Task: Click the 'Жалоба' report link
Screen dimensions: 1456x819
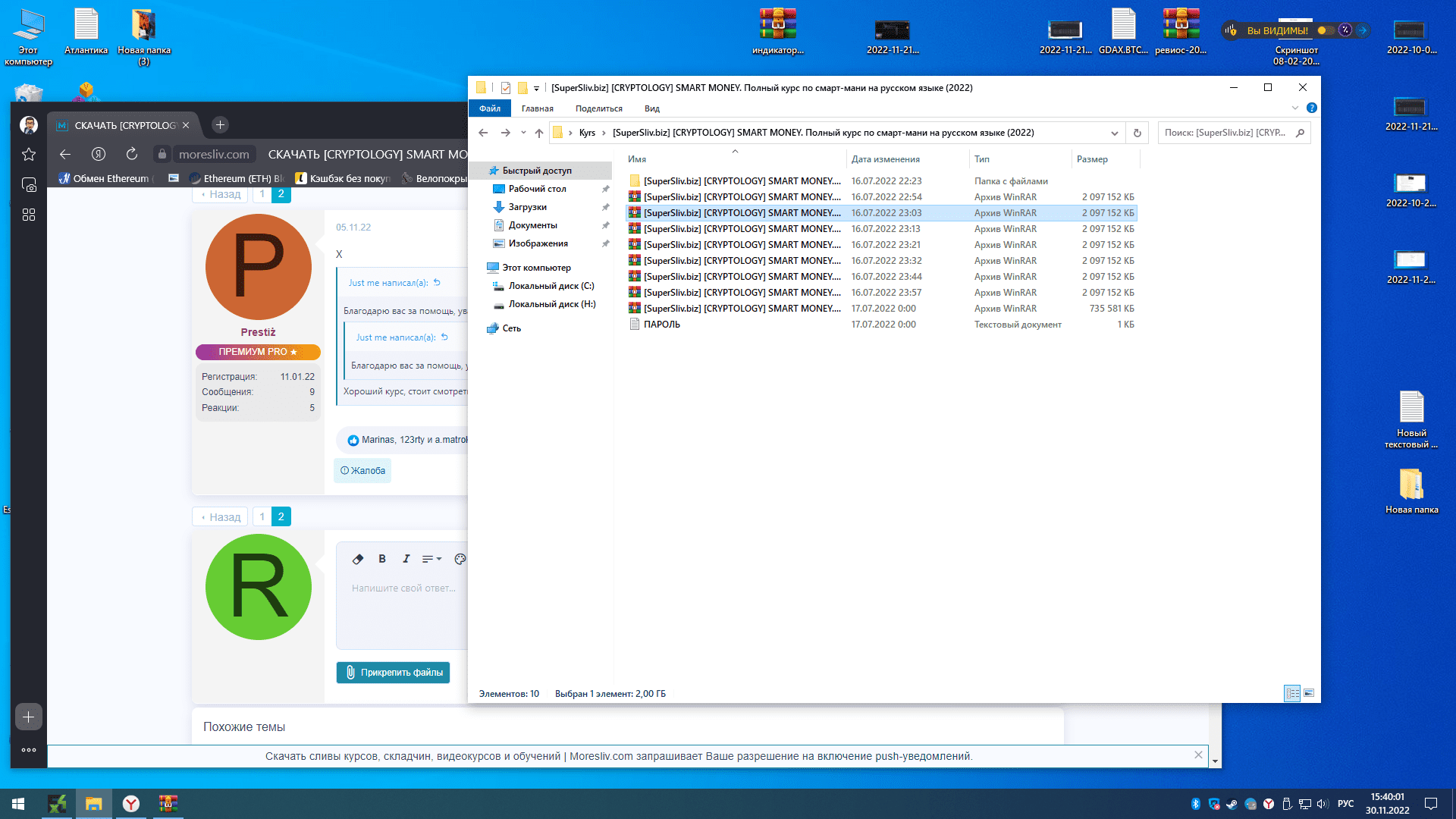Action: point(362,470)
